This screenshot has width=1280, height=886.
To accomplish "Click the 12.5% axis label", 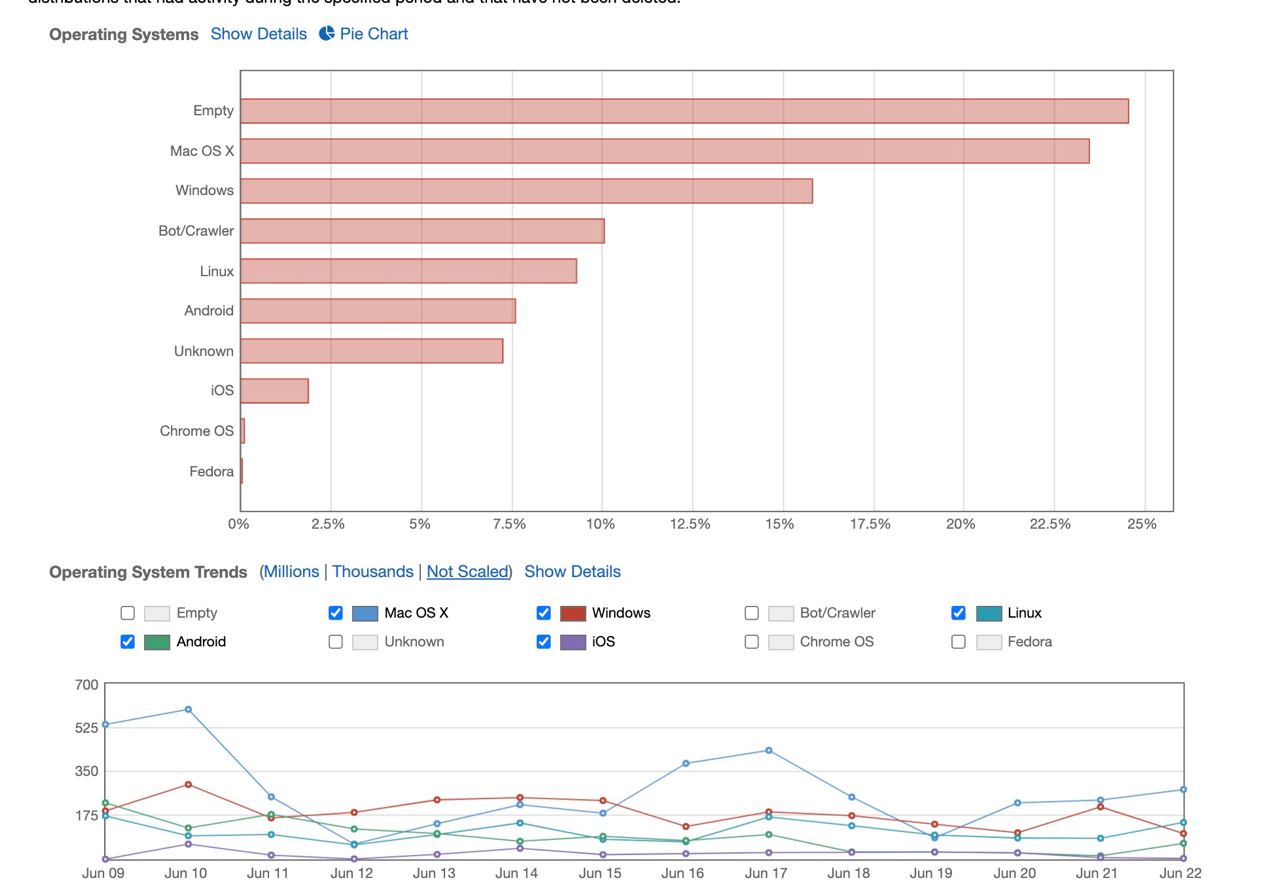I will pos(690,524).
